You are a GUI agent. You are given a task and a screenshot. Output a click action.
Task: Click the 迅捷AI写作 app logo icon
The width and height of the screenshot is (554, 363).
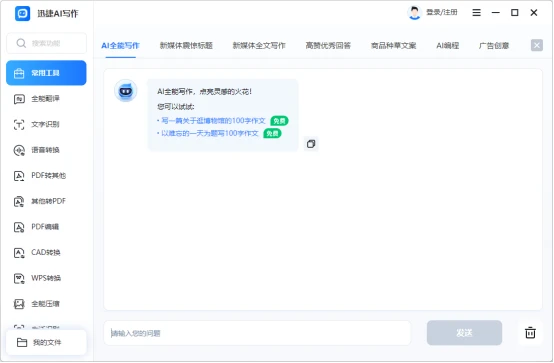(23, 13)
